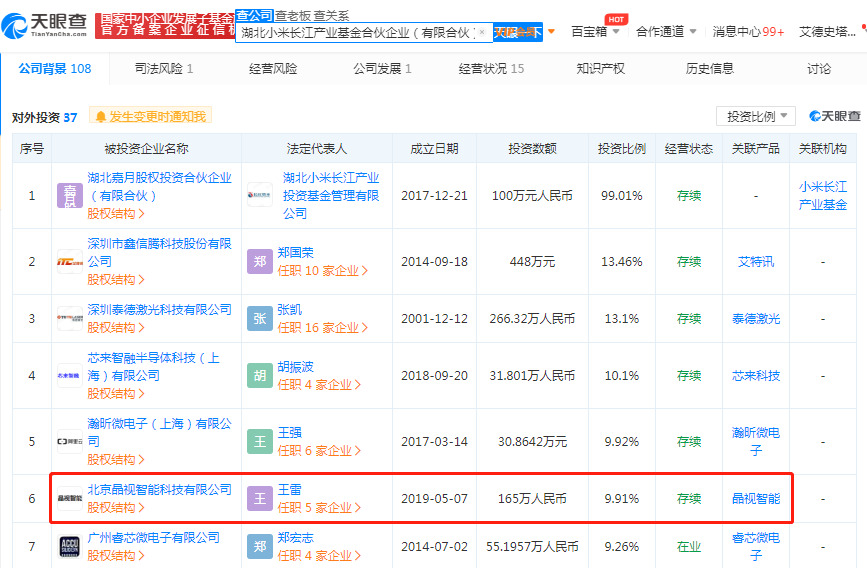Click the 郑 avatar icon for 郑宏志
Viewport: 867px width, 568px height.
tap(260, 546)
